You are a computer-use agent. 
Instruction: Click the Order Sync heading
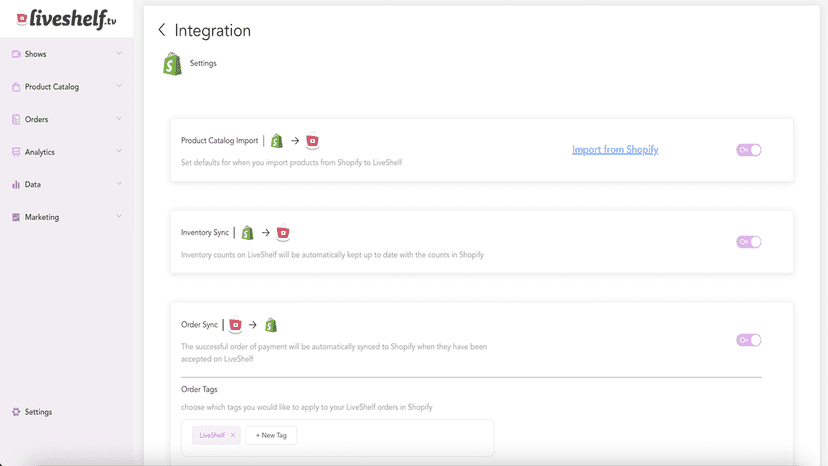click(199, 324)
